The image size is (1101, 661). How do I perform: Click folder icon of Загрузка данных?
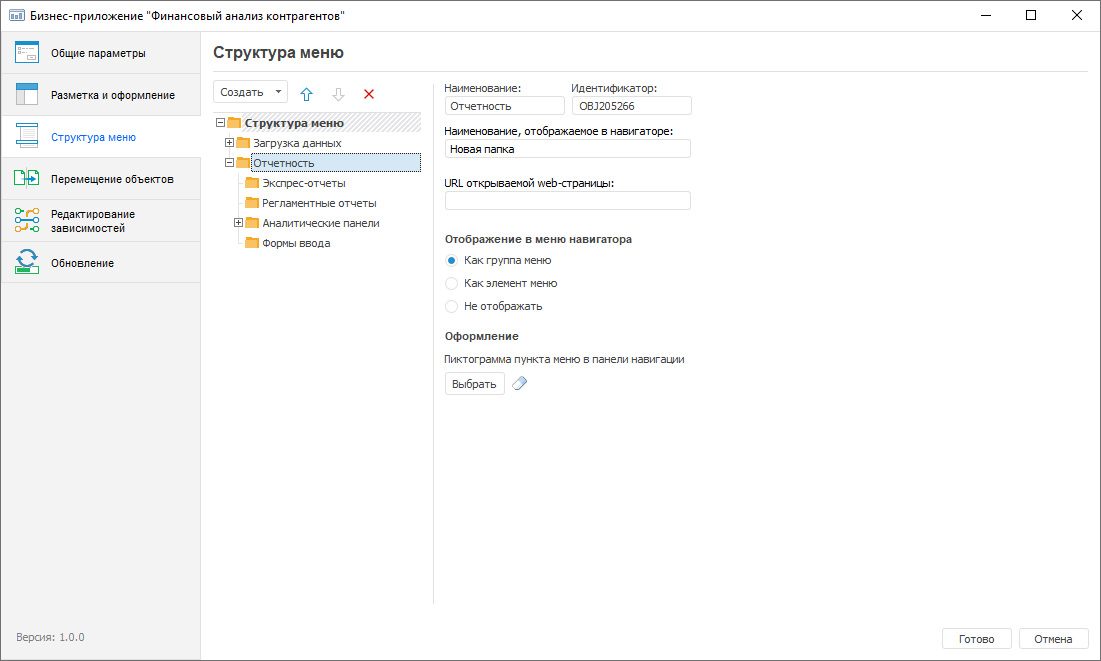click(243, 143)
